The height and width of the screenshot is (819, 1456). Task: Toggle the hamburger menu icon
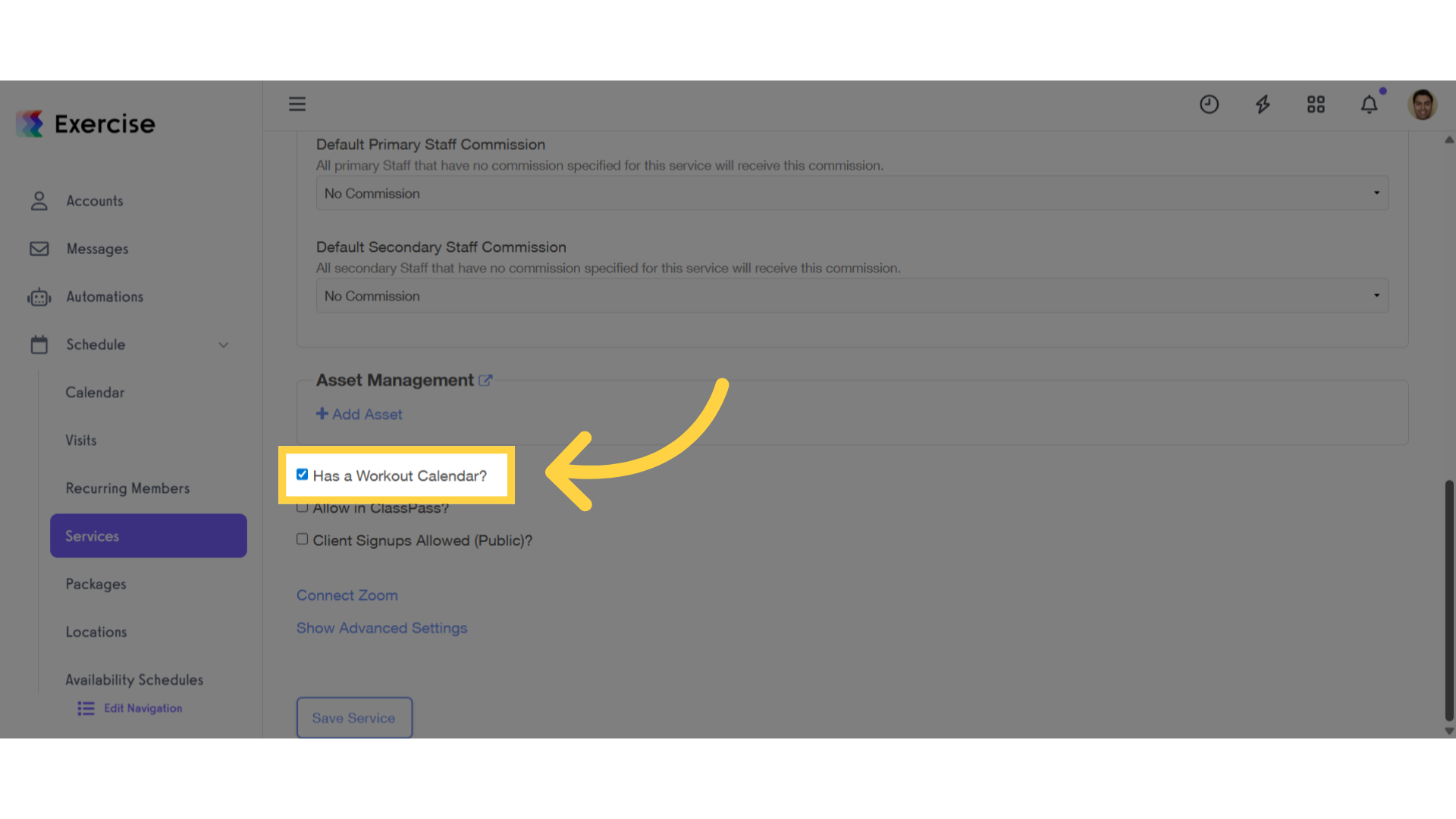click(297, 104)
